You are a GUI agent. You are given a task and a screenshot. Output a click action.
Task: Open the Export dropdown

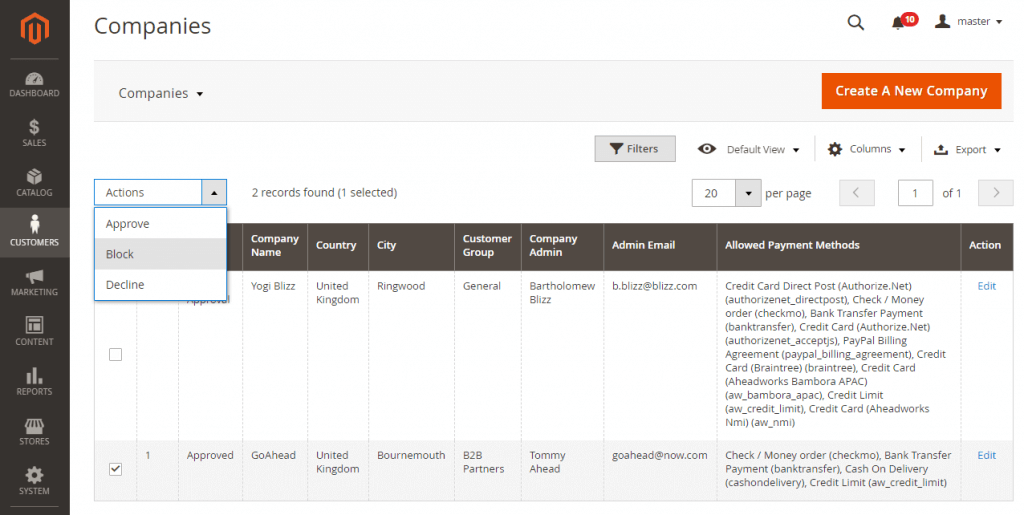966,149
